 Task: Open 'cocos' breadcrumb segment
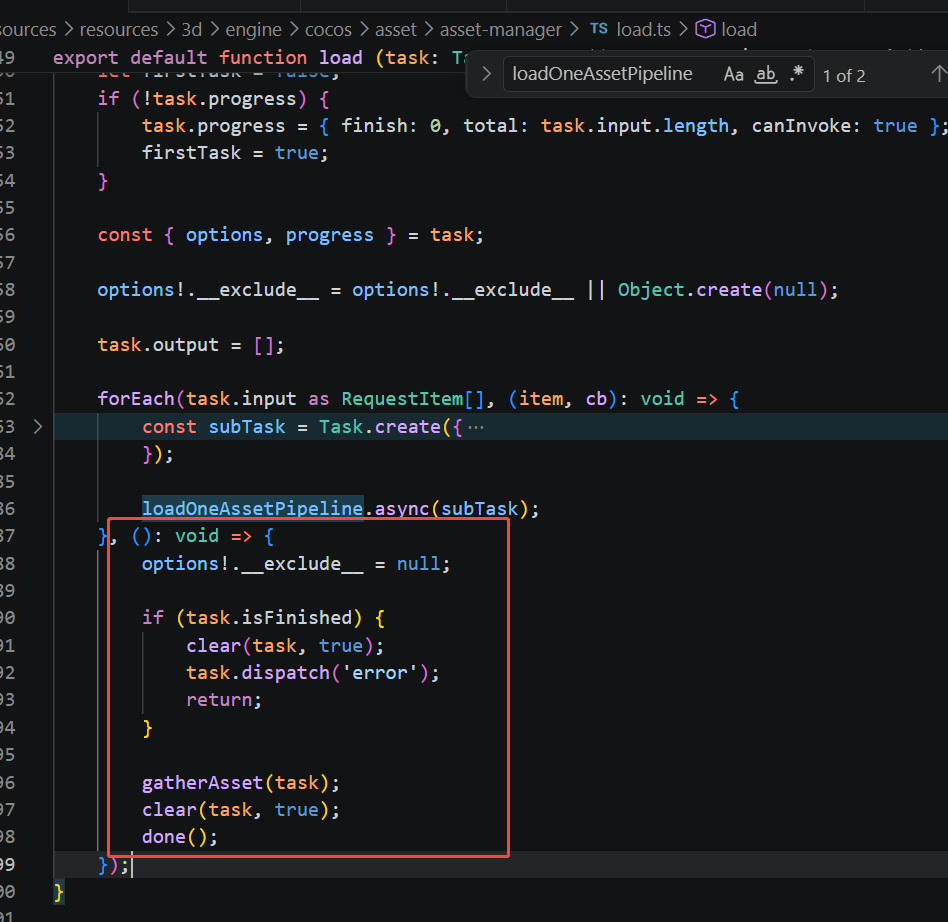pos(328,30)
